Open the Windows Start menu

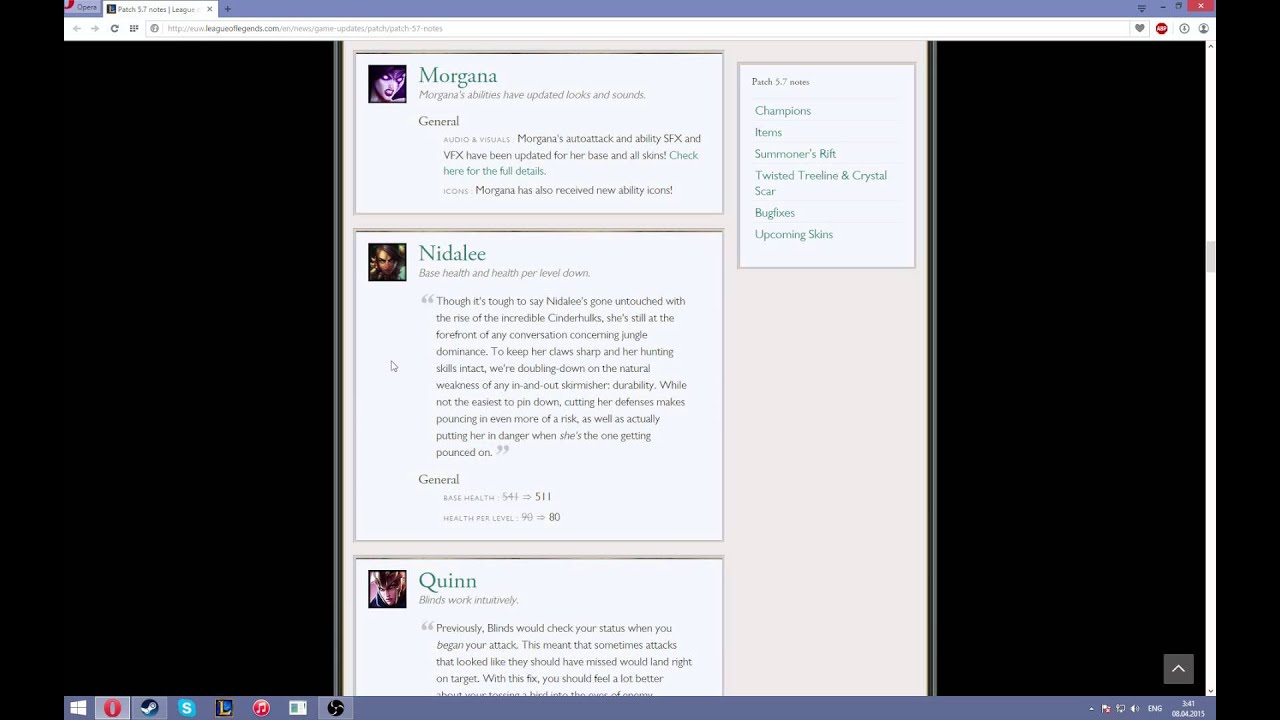point(78,708)
